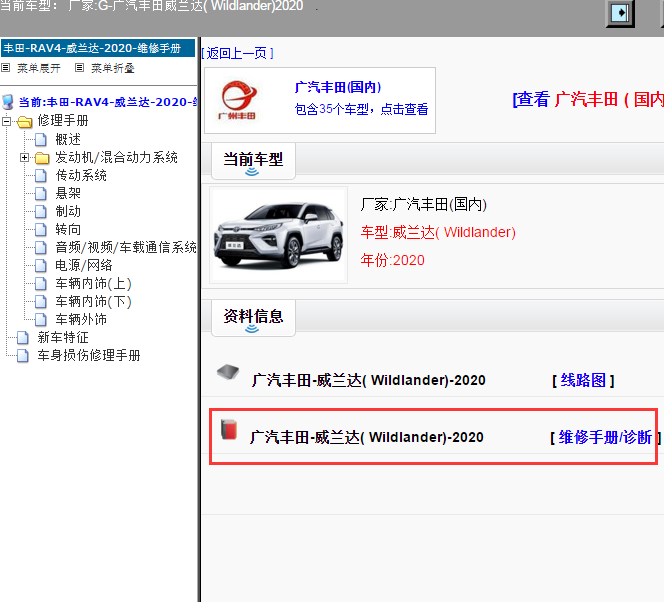
Task: Click the document icon beside 传动系统
Action: coord(41,175)
